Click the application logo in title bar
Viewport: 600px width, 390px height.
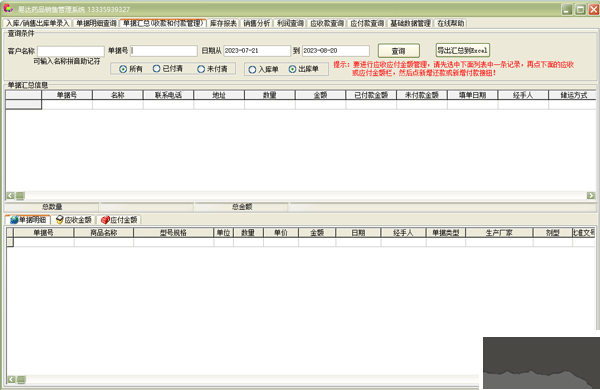click(x=8, y=8)
